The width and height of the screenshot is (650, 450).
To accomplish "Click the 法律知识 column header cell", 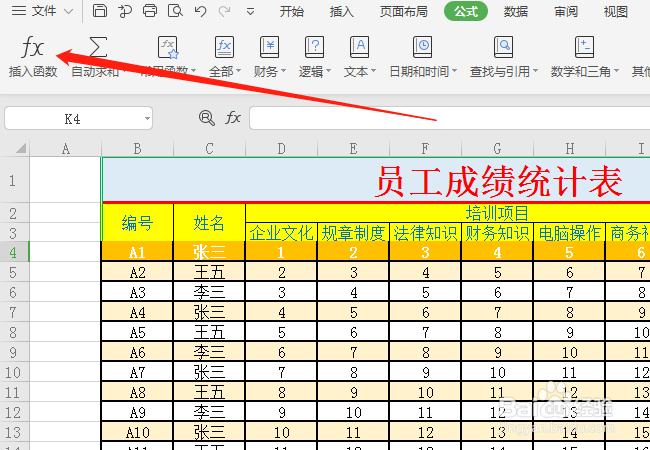I will pos(425,232).
